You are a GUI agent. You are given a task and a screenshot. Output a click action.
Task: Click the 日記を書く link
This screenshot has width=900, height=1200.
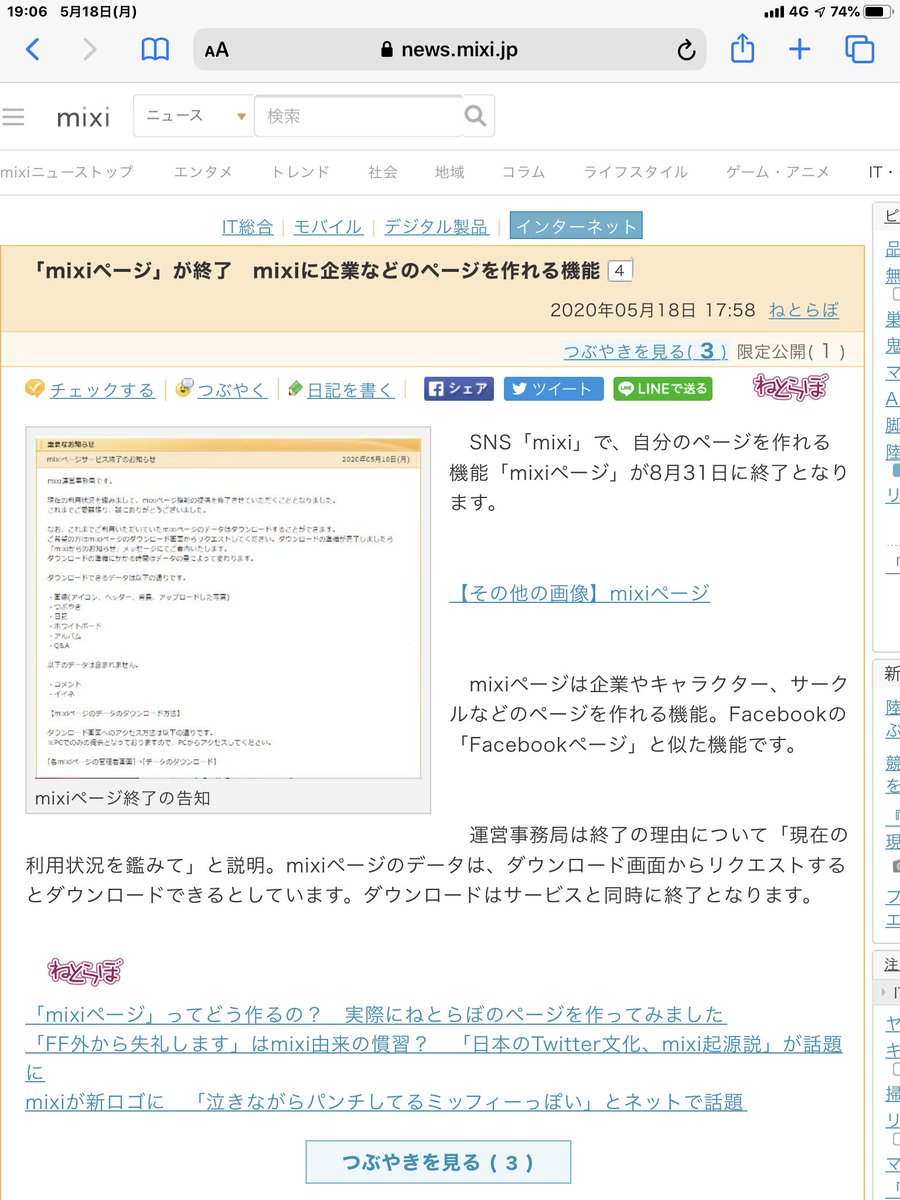coord(350,390)
